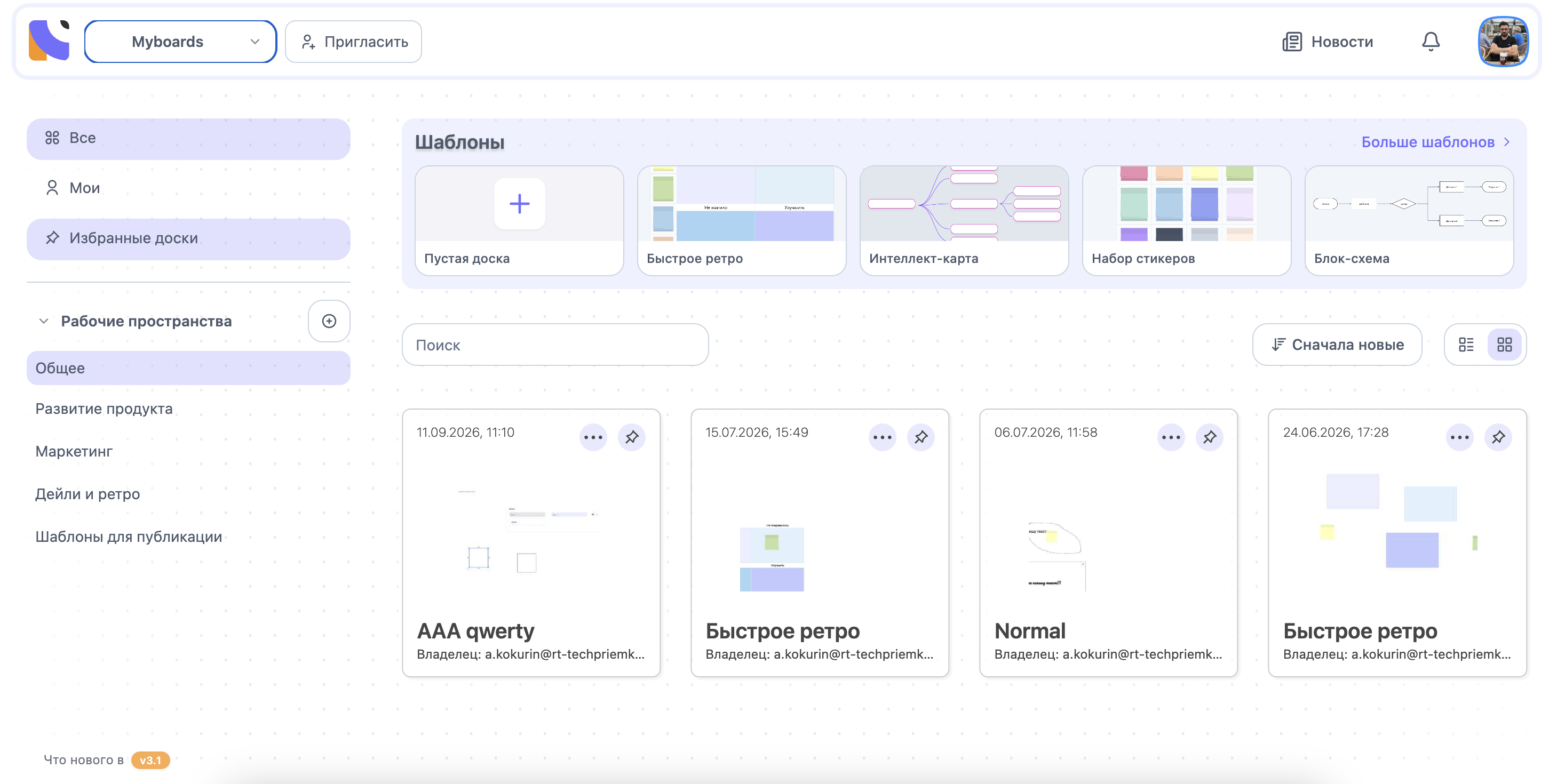Open the user profile avatar

1503,41
